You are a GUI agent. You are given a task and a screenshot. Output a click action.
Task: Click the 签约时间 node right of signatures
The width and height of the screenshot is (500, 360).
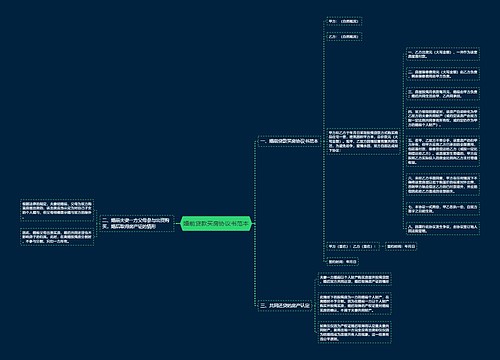401,247
